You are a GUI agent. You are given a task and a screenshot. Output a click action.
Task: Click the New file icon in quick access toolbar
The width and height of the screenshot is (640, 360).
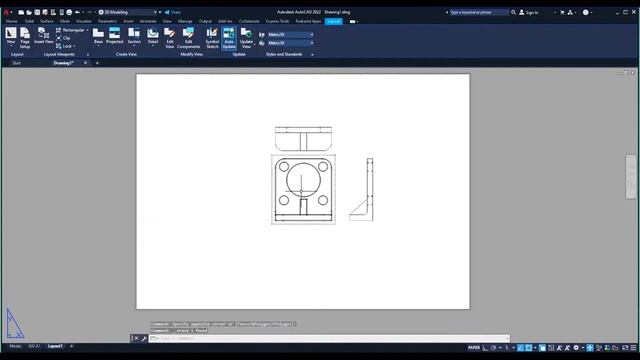[21, 12]
